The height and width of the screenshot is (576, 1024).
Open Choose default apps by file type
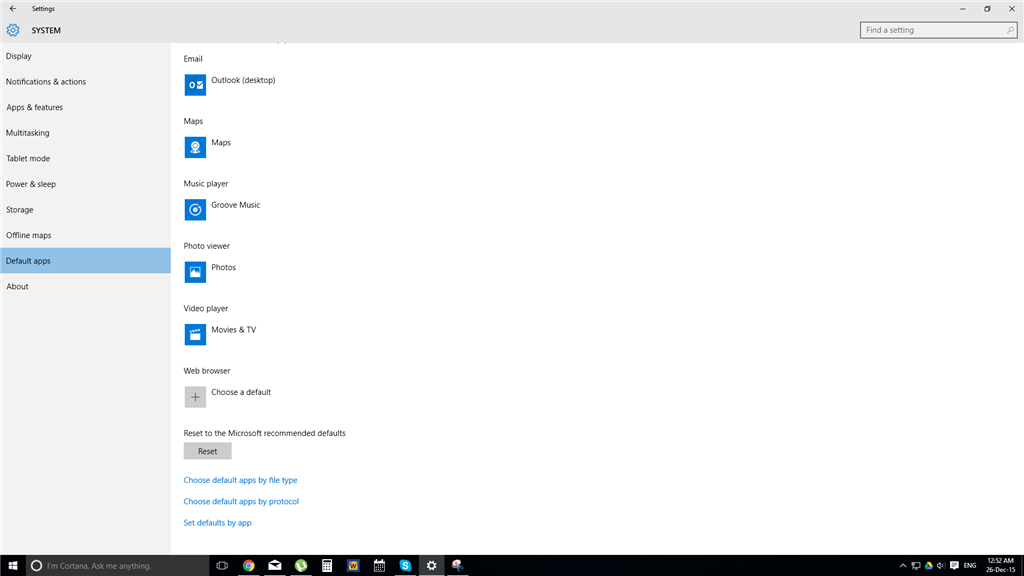pyautogui.click(x=240, y=480)
